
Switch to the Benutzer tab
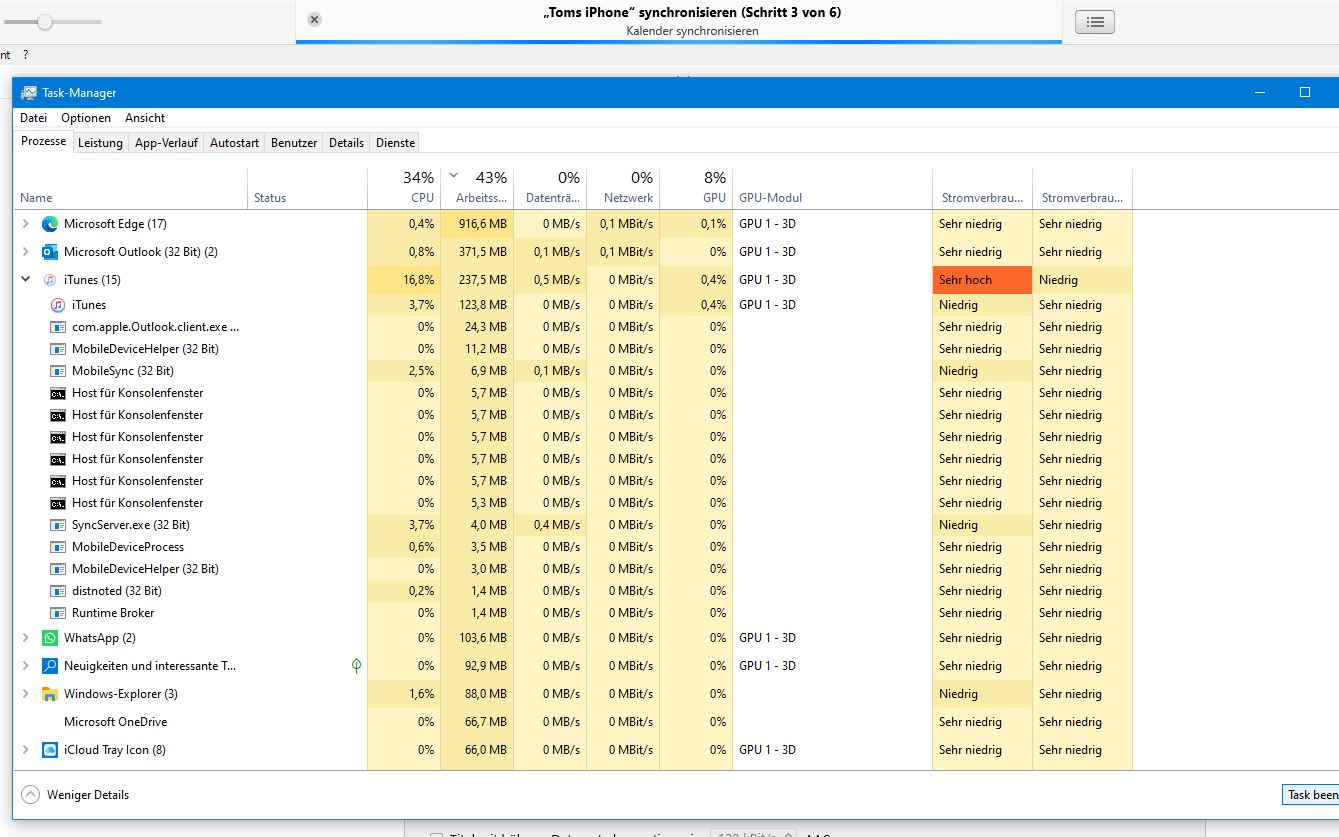click(294, 143)
